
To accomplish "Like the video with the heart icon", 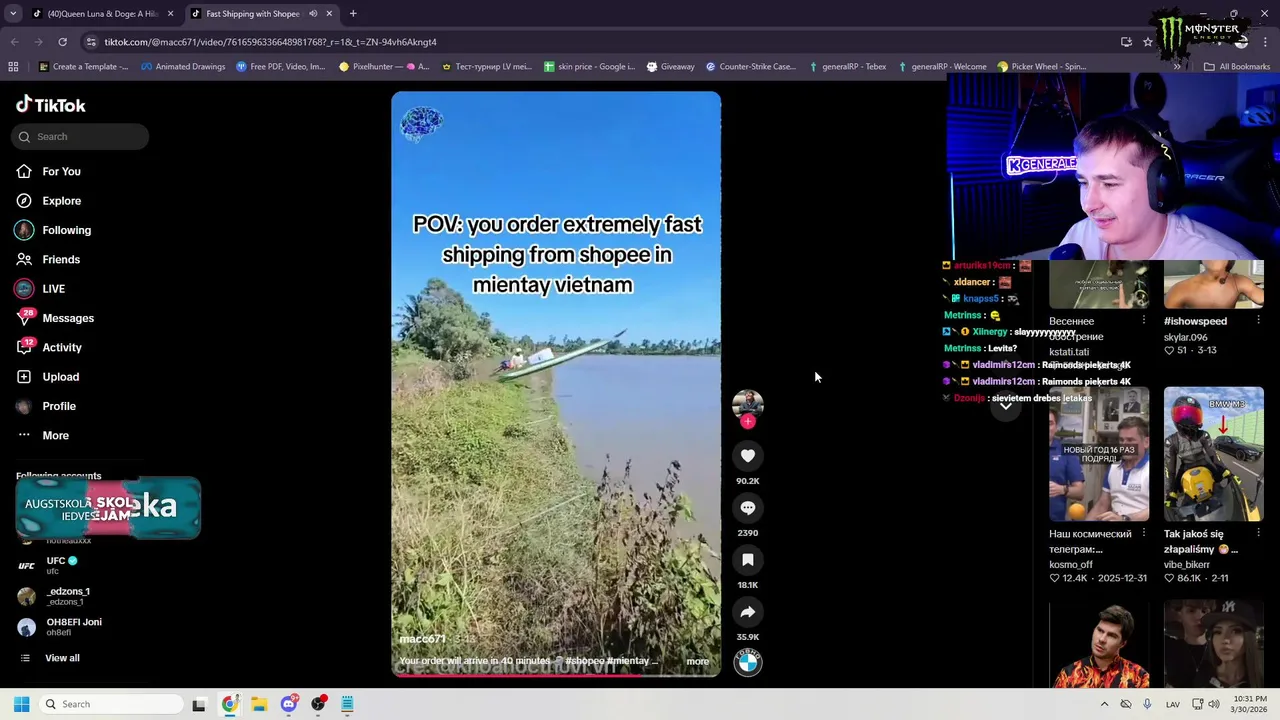I will click(747, 456).
